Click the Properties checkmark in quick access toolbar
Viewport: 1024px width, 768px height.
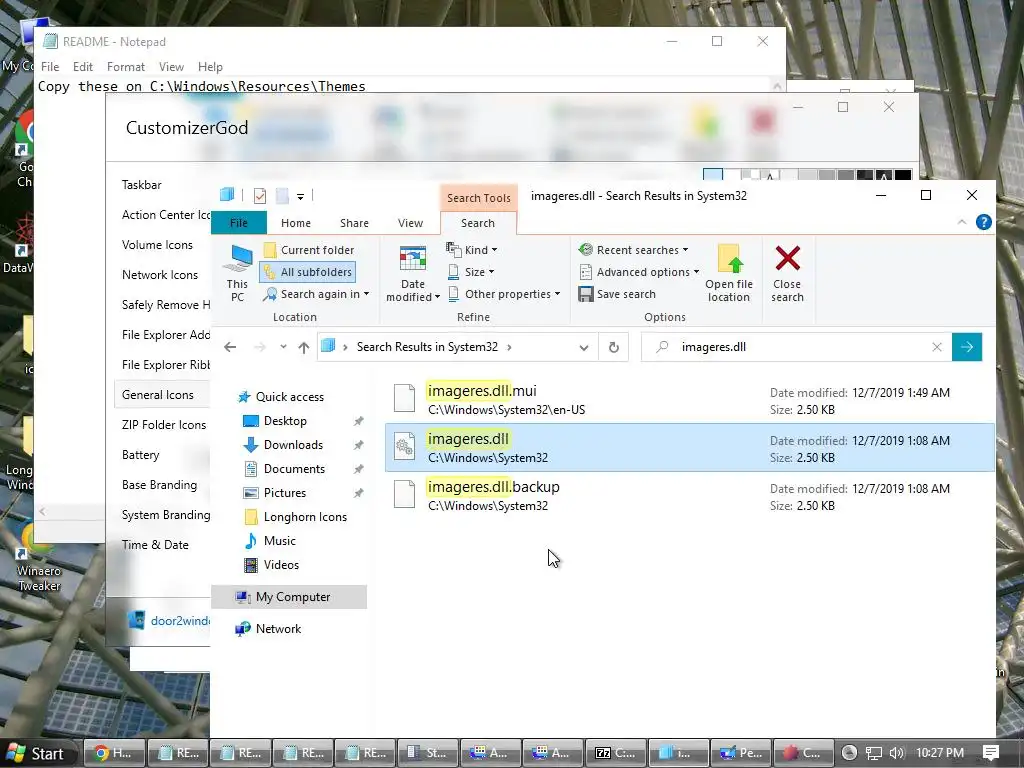[x=260, y=195]
